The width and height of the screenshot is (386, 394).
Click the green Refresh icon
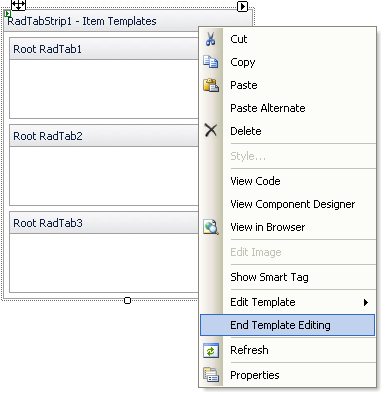[x=211, y=350]
